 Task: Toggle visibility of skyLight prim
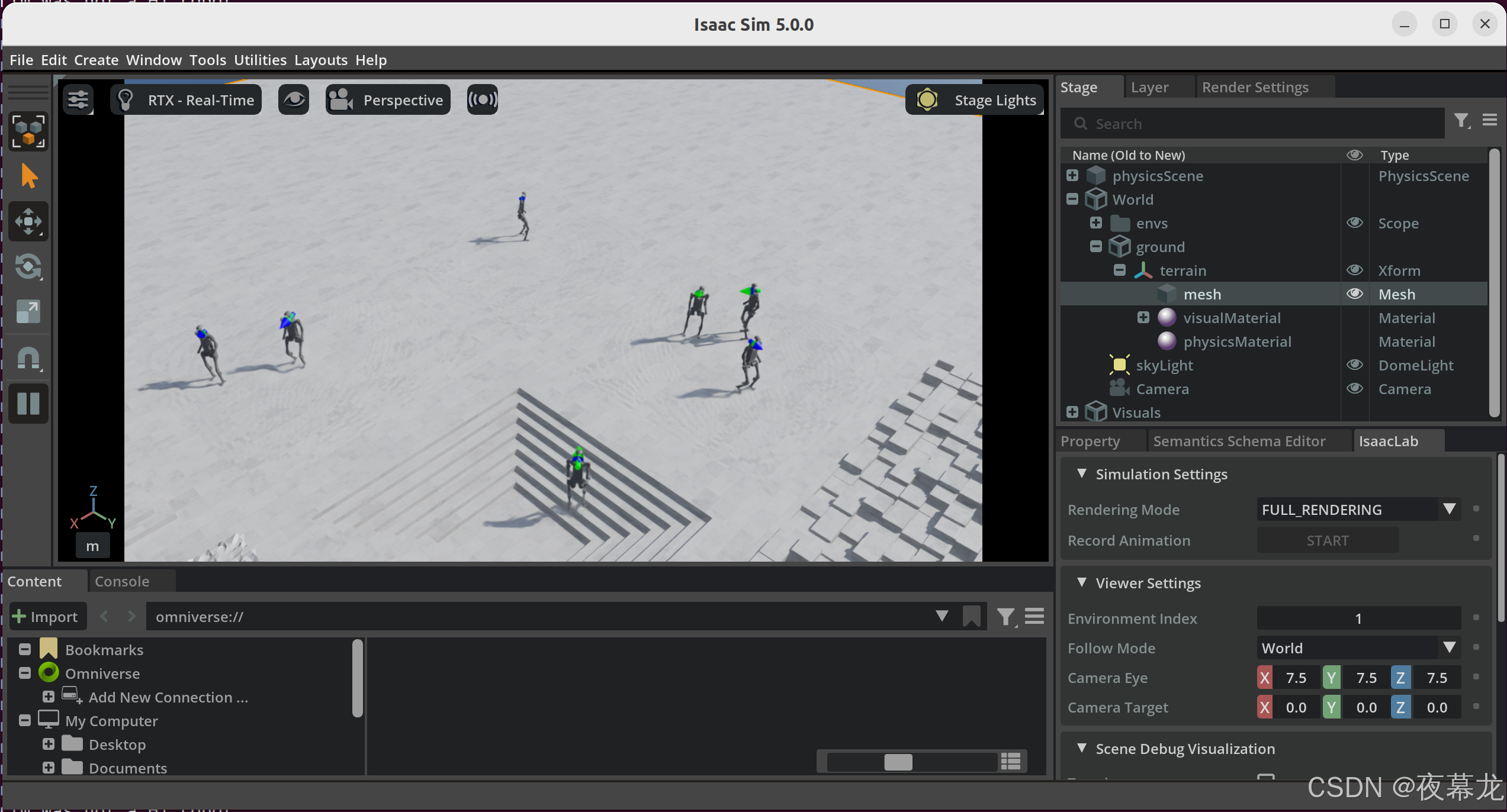[1354, 365]
